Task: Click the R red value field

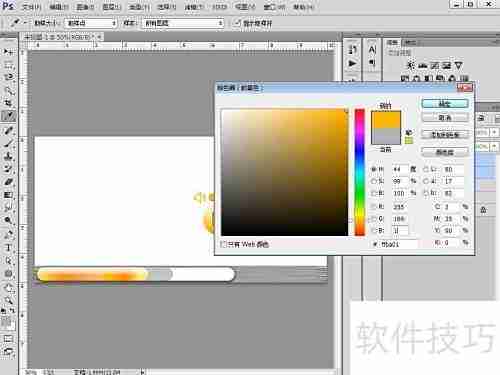Action: (x=400, y=207)
